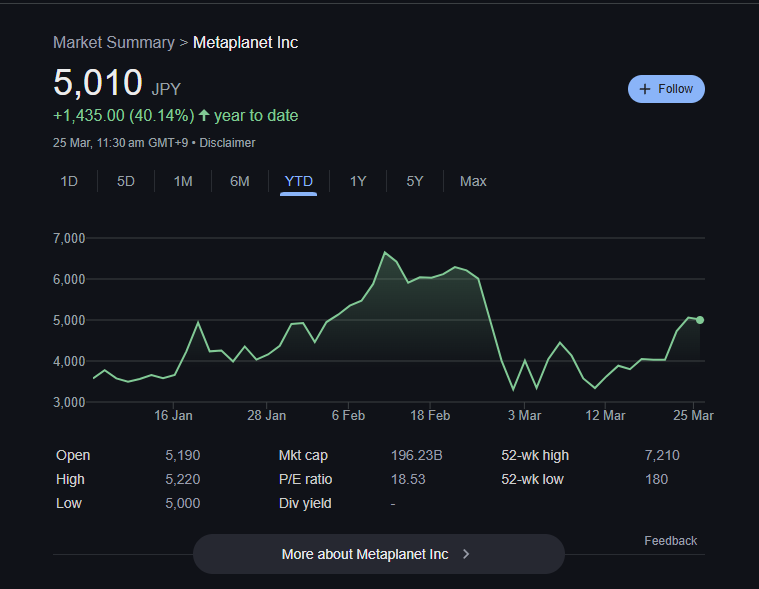The width and height of the screenshot is (759, 589).
Task: Show the 5Y chart range
Action: tap(415, 181)
